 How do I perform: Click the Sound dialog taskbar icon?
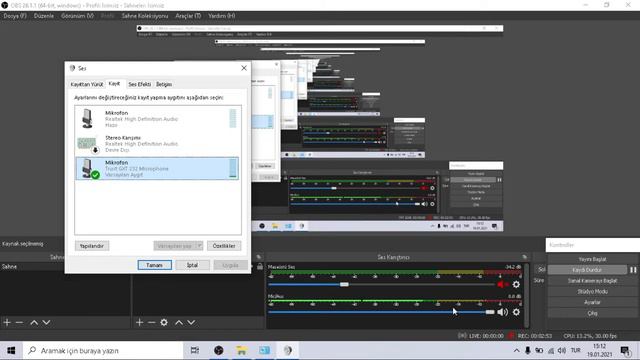[288, 351]
